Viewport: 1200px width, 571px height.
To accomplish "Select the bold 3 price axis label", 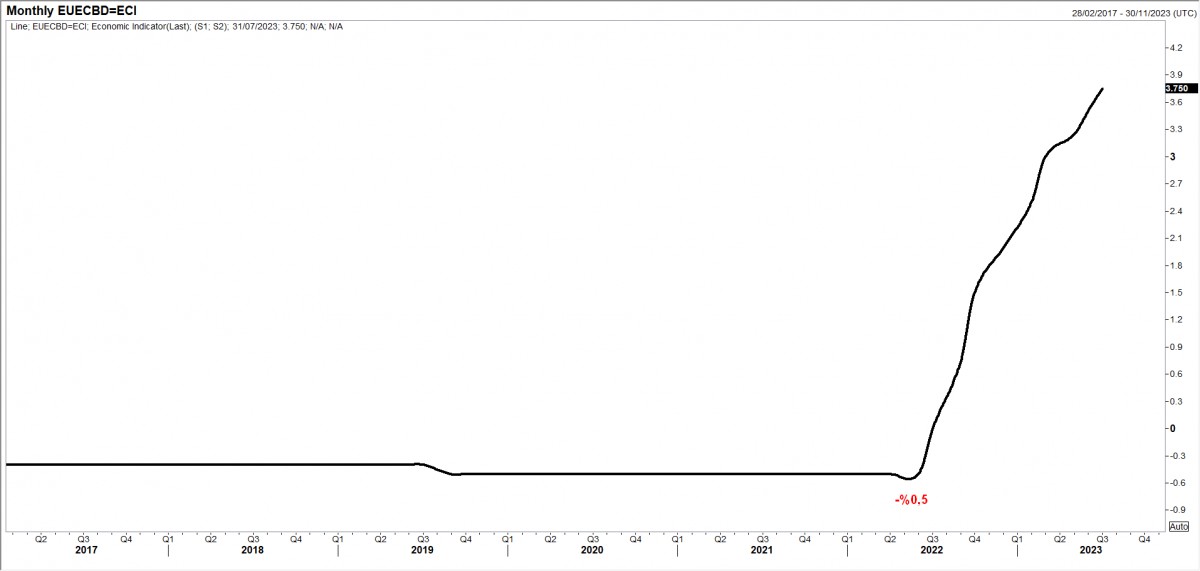I will click(x=1172, y=157).
